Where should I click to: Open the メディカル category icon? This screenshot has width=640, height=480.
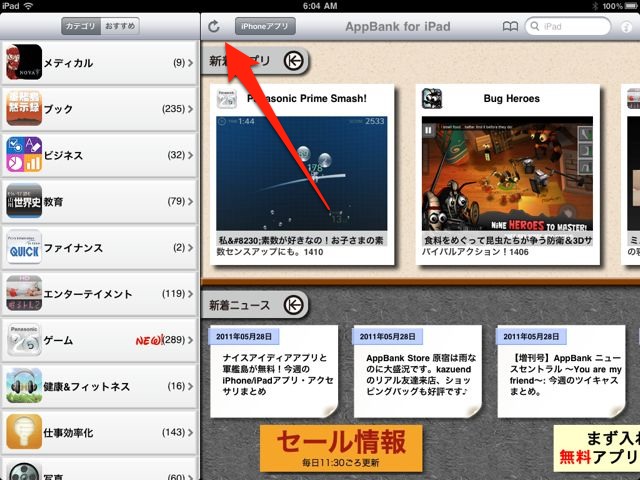[24, 62]
